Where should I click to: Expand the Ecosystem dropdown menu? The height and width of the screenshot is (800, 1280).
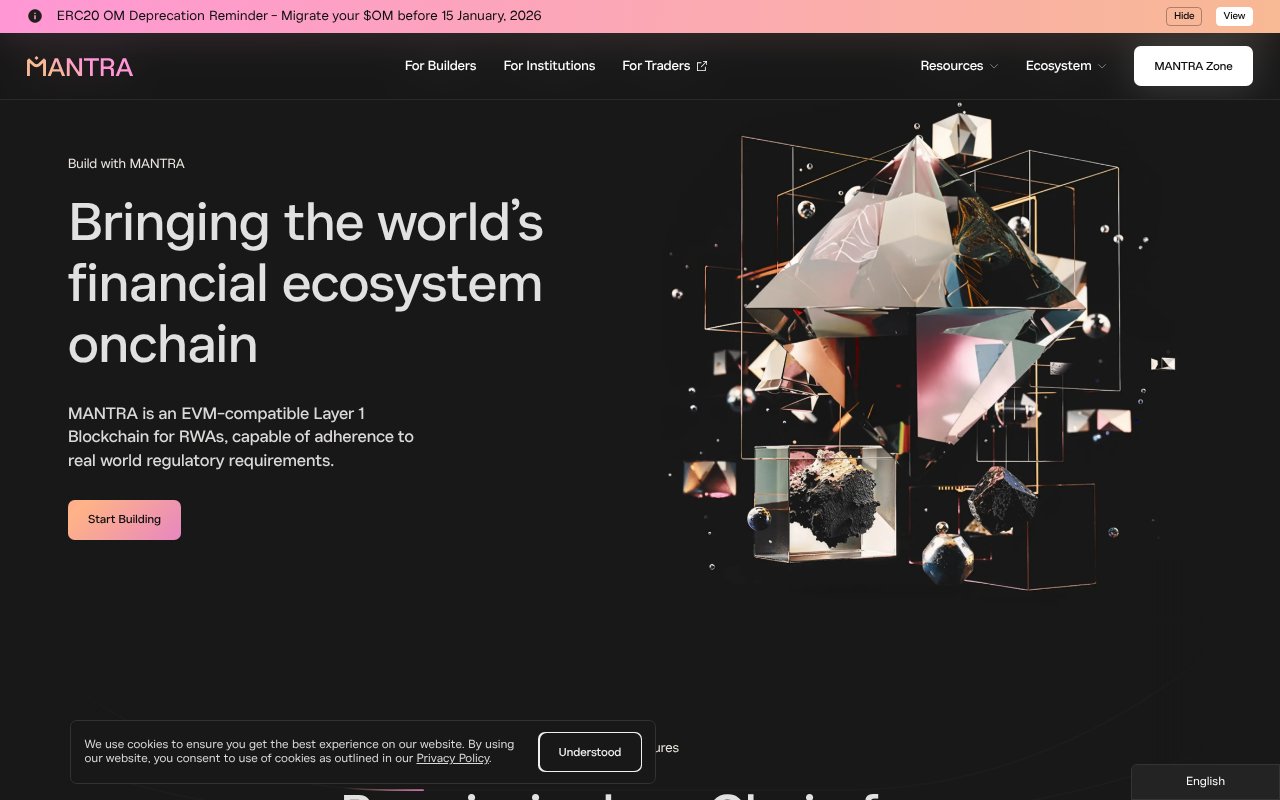pyautogui.click(x=1058, y=66)
